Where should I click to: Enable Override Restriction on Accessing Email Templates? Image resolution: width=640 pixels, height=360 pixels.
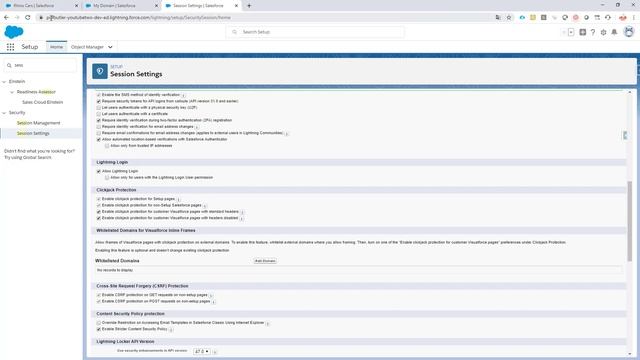click(98, 323)
